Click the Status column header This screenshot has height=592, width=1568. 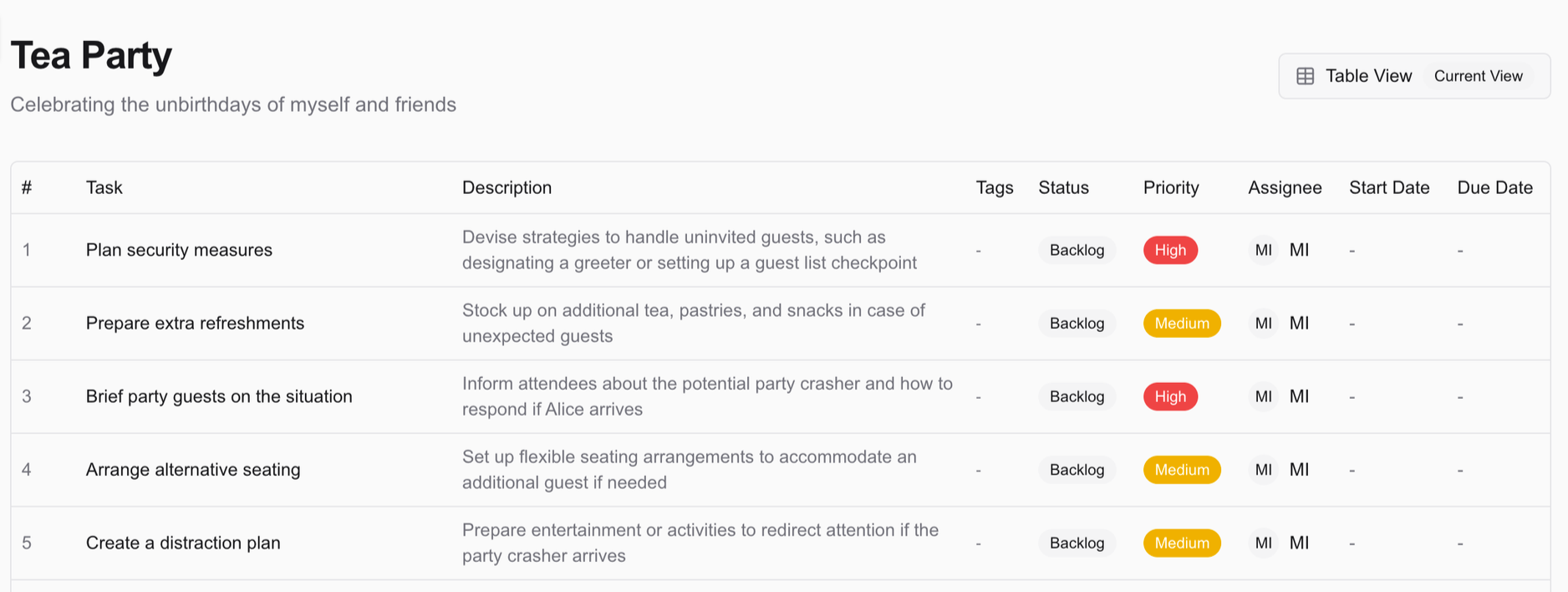tap(1063, 187)
